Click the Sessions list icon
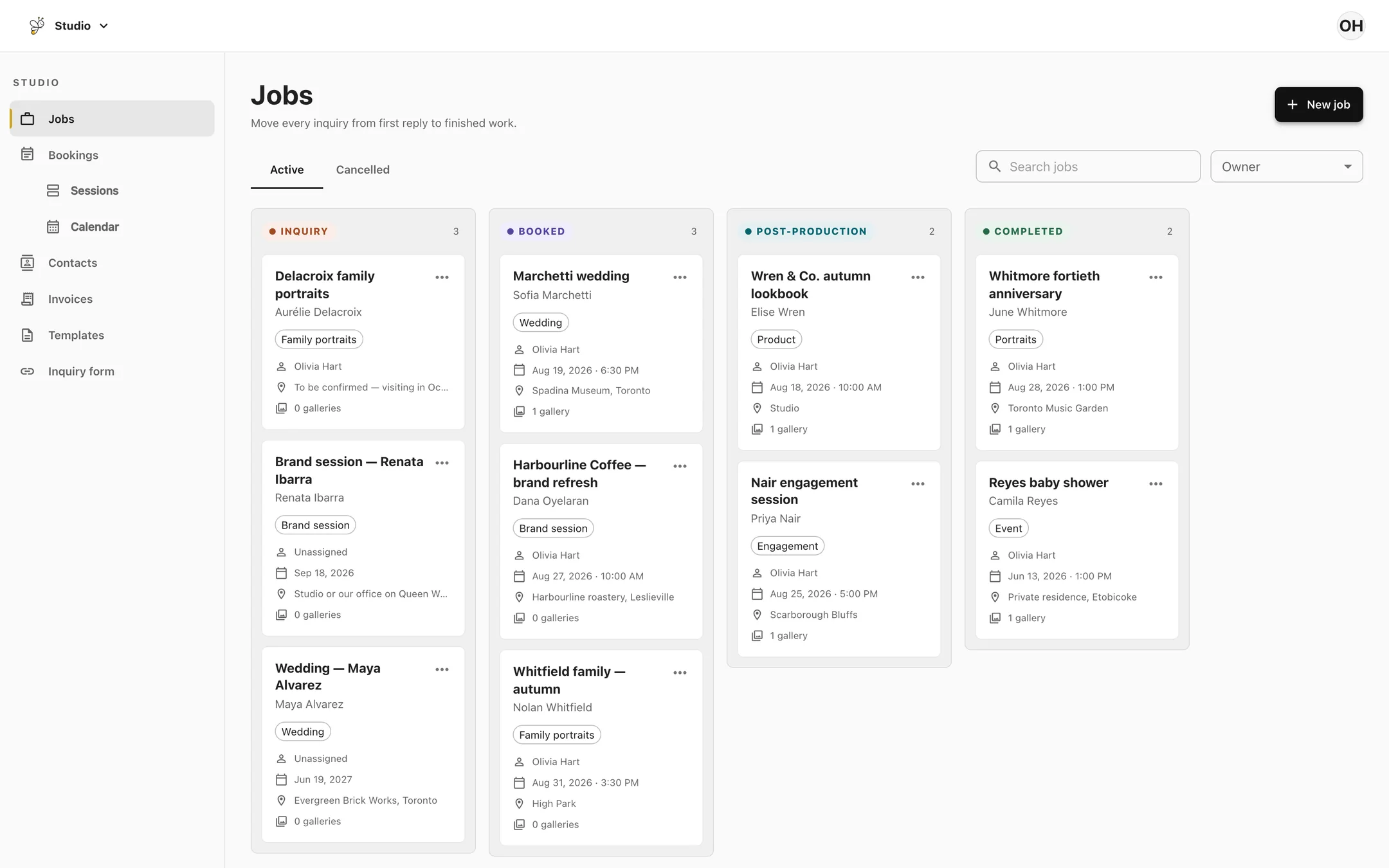Viewport: 1389px width, 868px height. click(53, 190)
